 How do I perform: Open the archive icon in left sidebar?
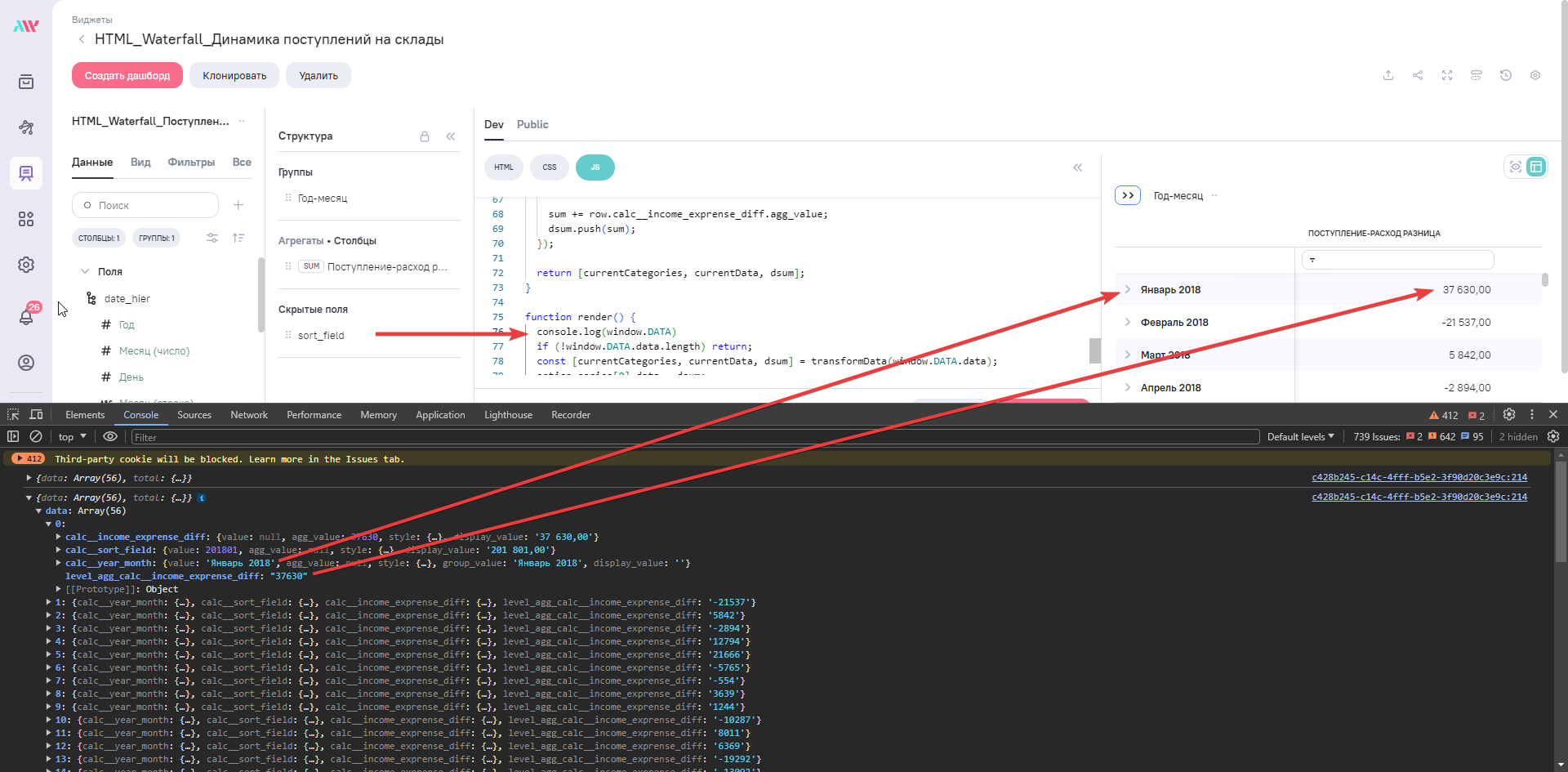[x=26, y=82]
